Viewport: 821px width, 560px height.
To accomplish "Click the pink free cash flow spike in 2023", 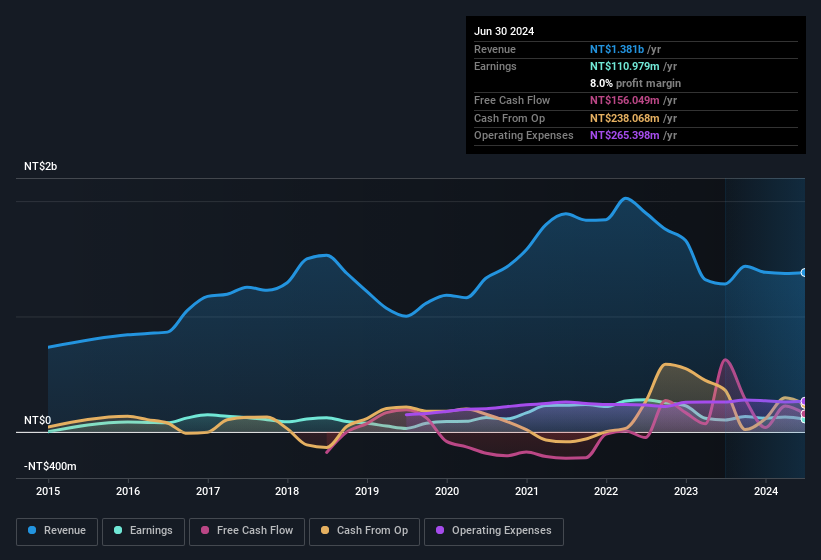I will click(725, 360).
